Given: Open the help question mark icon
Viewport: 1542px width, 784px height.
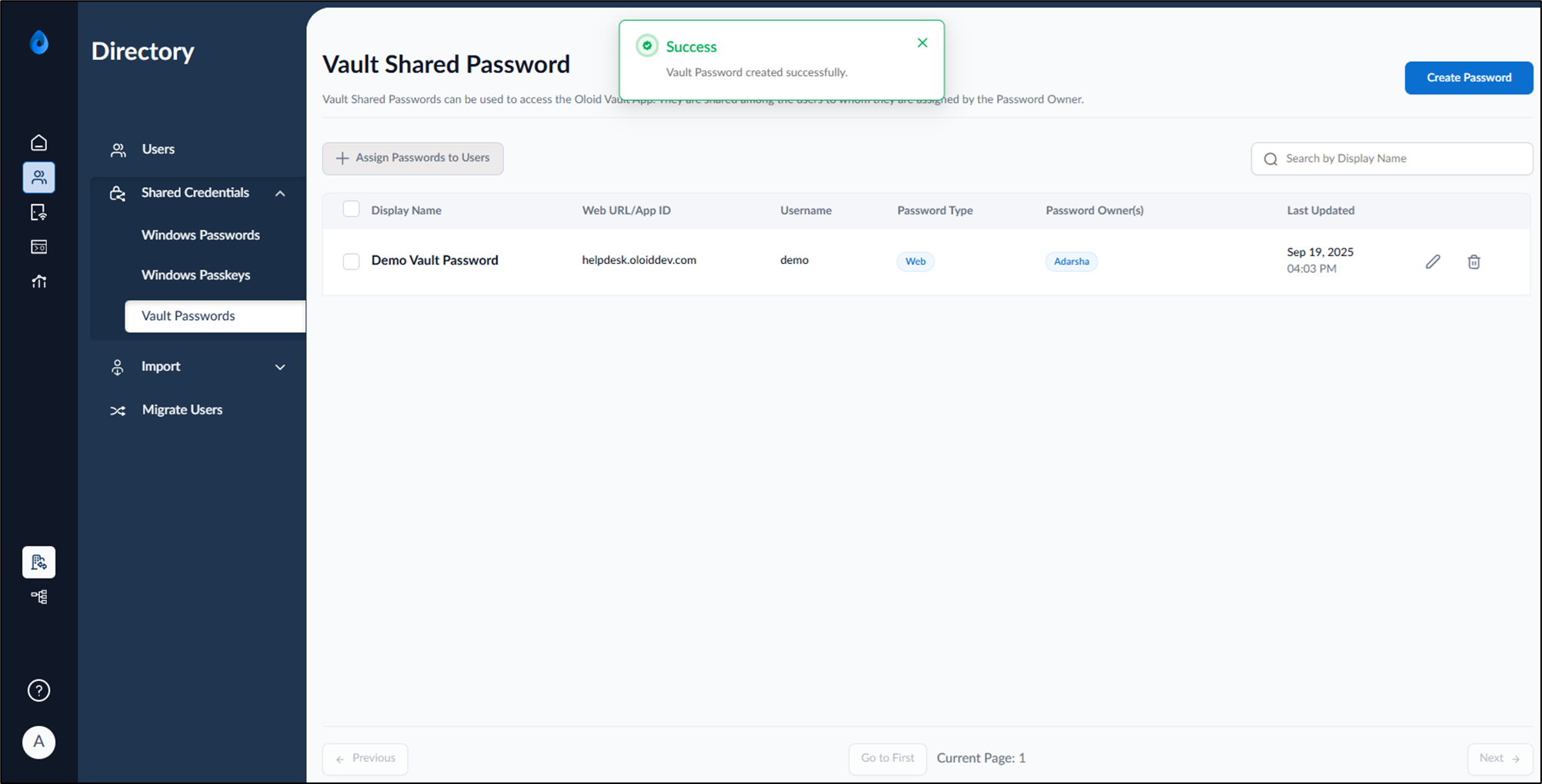Looking at the screenshot, I should click(38, 691).
